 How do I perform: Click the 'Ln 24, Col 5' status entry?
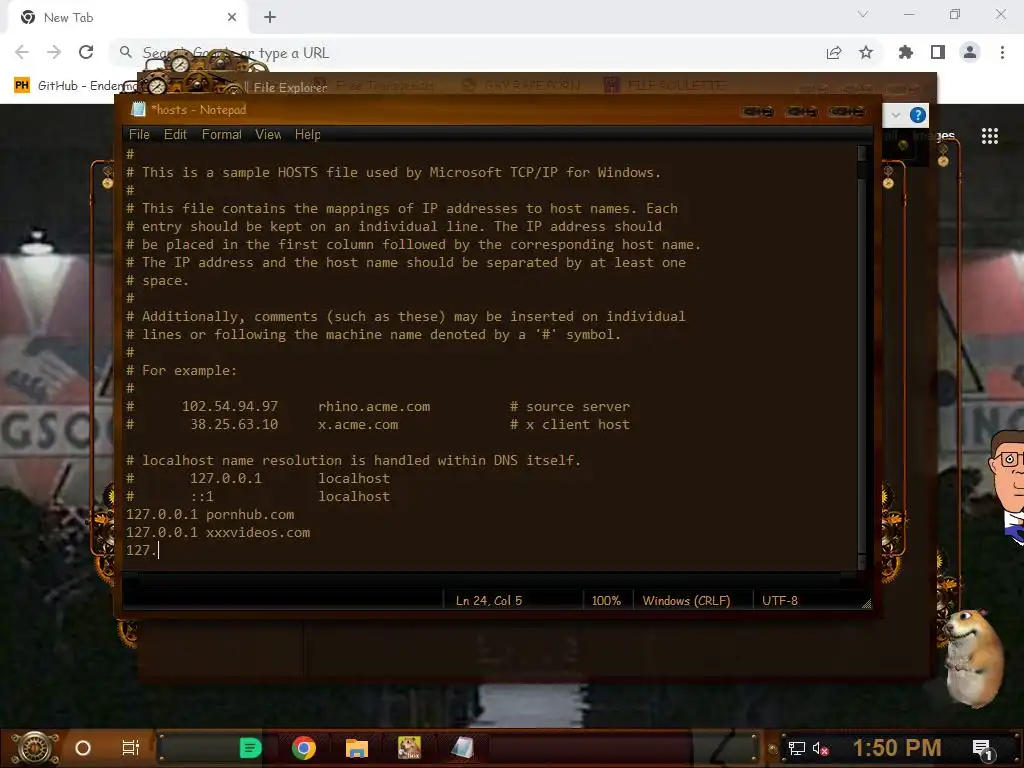tap(488, 601)
